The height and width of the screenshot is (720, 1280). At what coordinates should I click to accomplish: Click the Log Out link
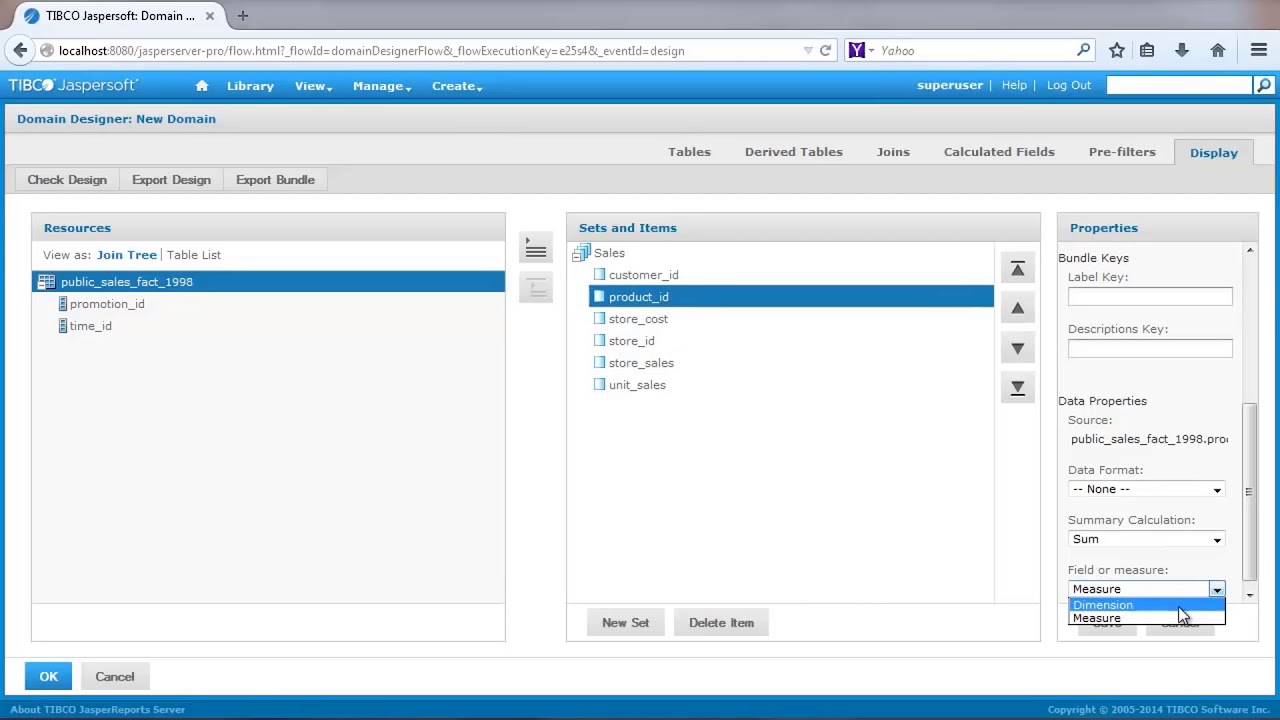[x=1069, y=86]
